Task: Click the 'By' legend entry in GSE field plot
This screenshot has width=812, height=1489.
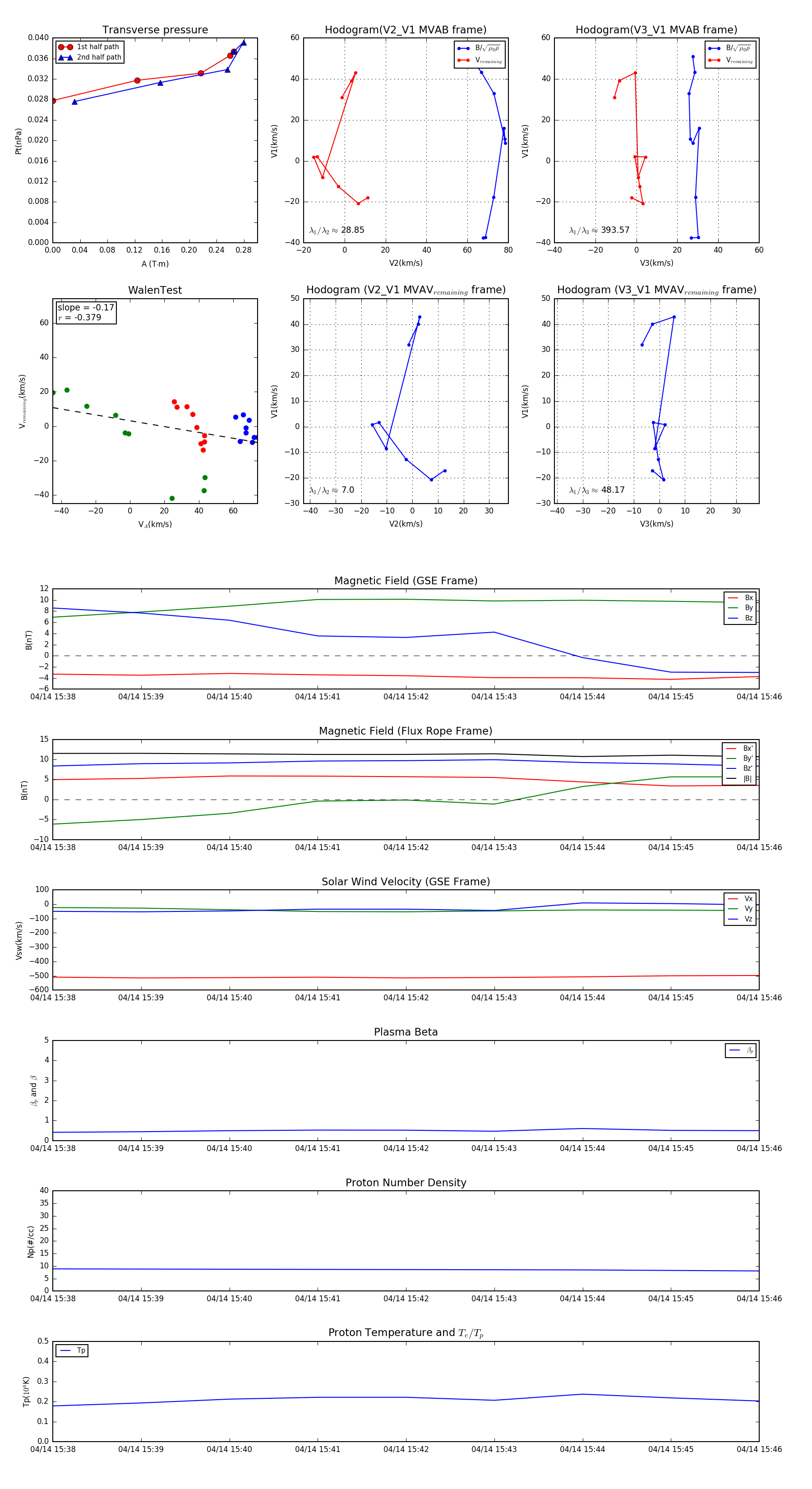Action: pos(740,608)
